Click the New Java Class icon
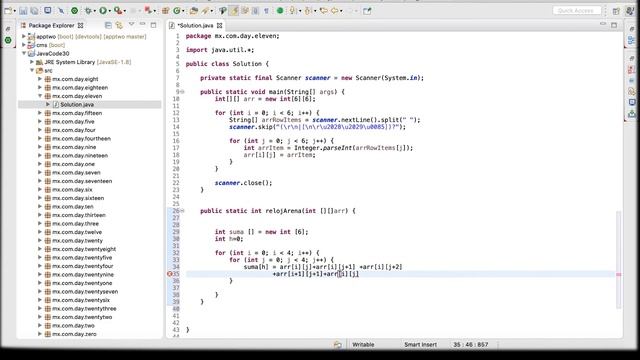The height and width of the screenshot is (360, 640). [177, 11]
